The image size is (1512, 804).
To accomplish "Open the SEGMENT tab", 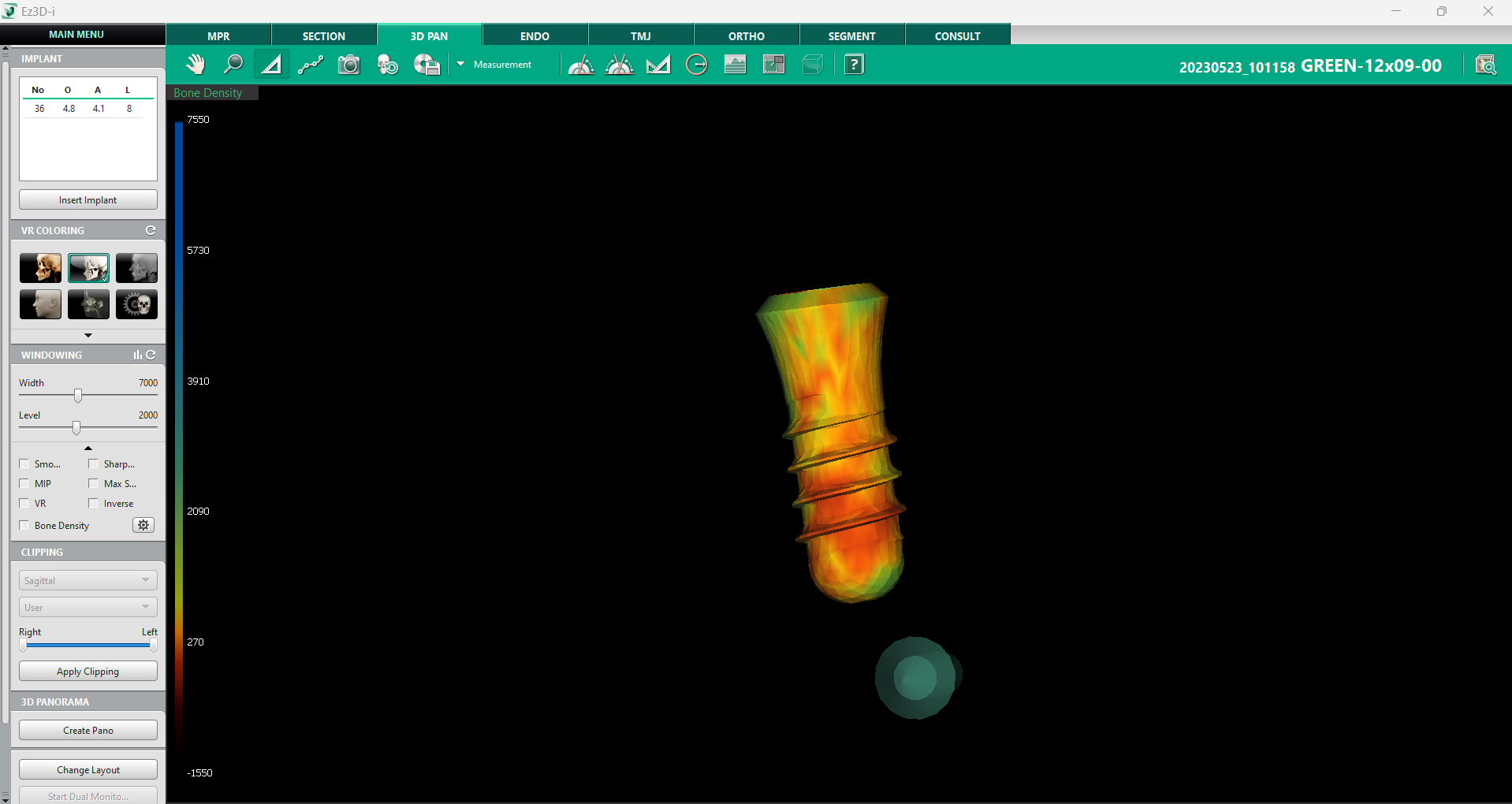I will pos(851,36).
